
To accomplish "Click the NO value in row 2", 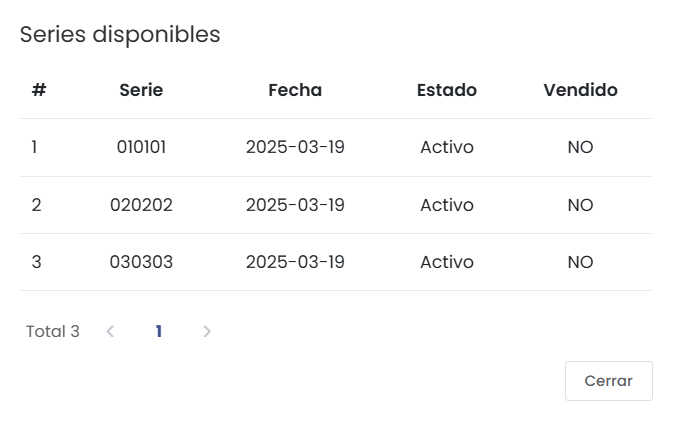I will (581, 205).
